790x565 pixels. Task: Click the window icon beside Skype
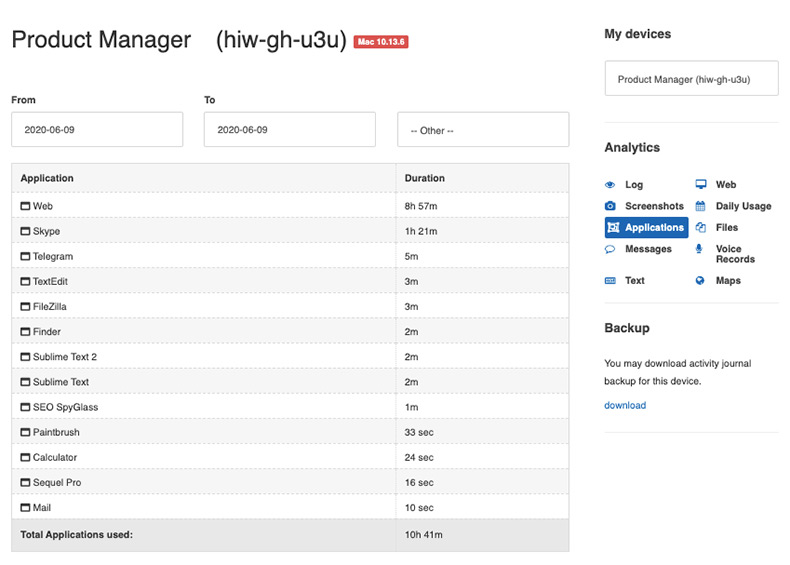(25, 231)
